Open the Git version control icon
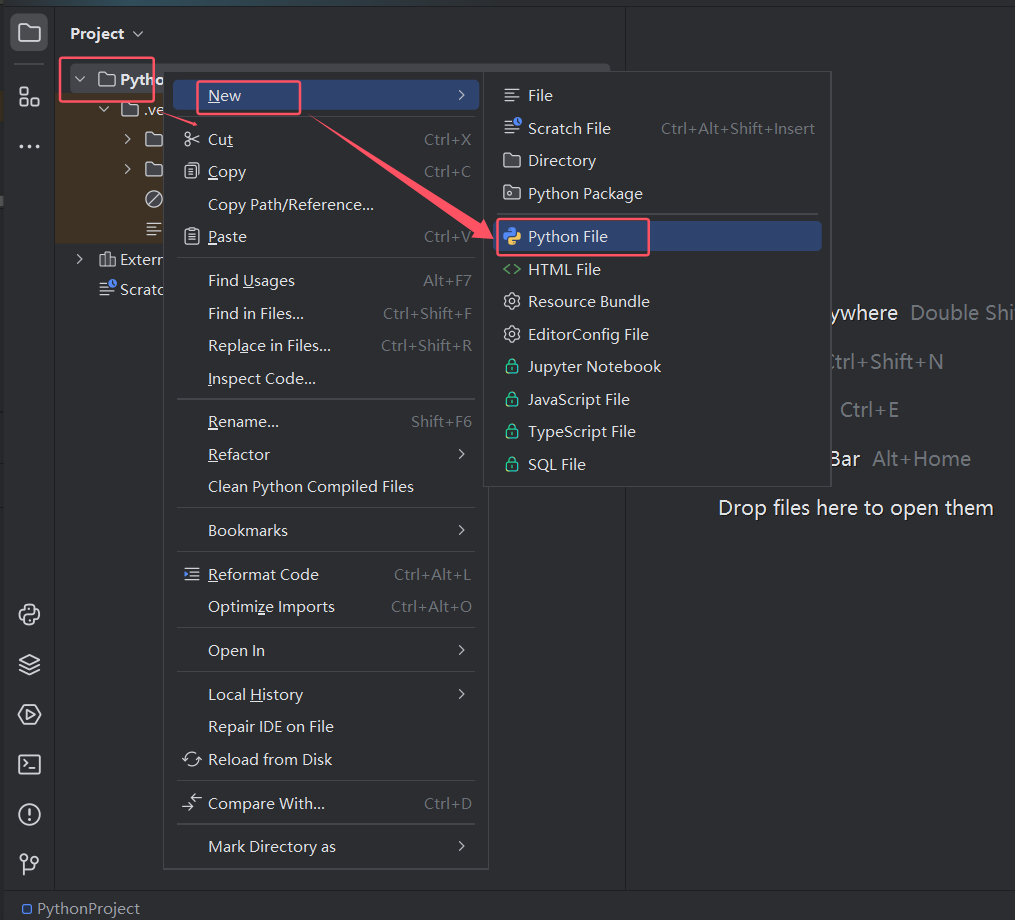This screenshot has width=1015, height=920. coord(29,864)
